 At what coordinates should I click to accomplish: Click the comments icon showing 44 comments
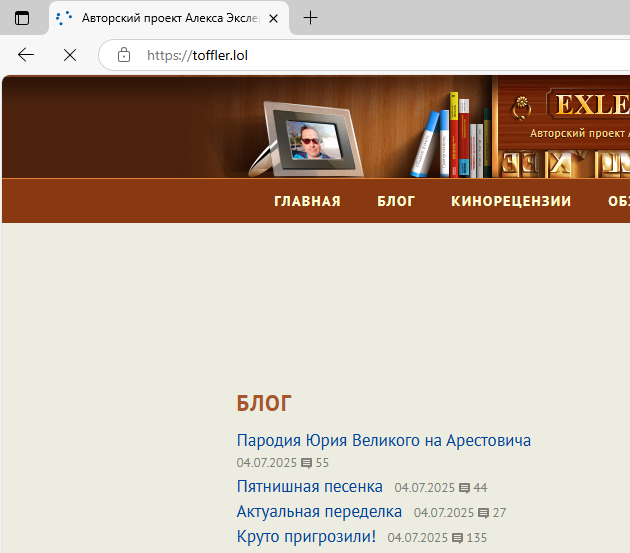(464, 488)
